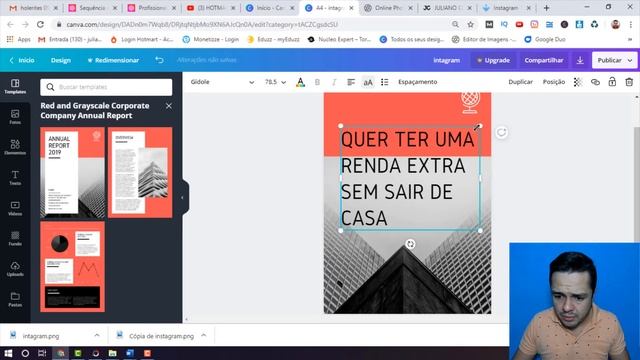The image size is (640, 360).
Task: Open the font size 78.5 dropdown
Action: coord(275,82)
